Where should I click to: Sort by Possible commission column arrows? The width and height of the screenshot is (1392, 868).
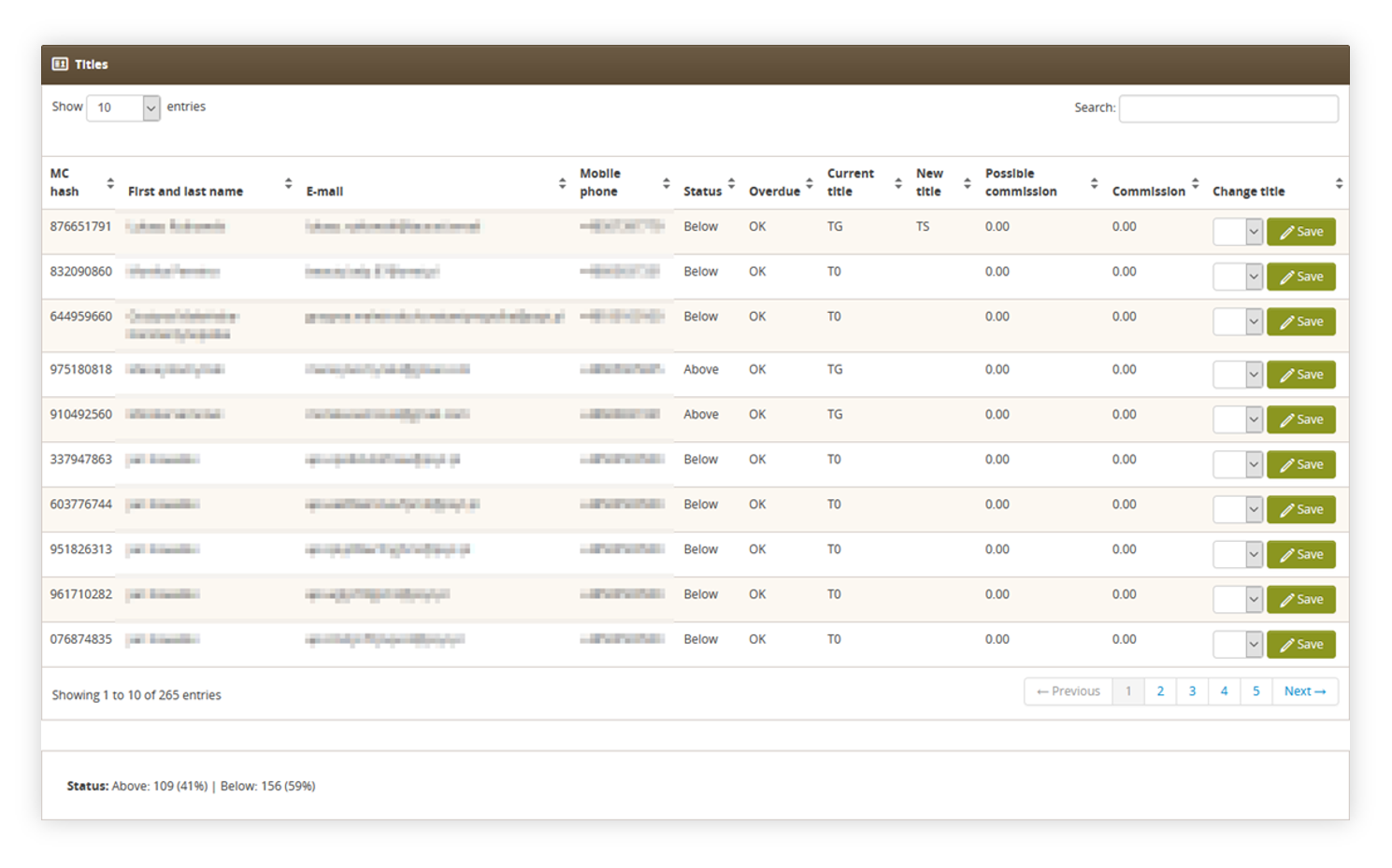click(x=1094, y=183)
